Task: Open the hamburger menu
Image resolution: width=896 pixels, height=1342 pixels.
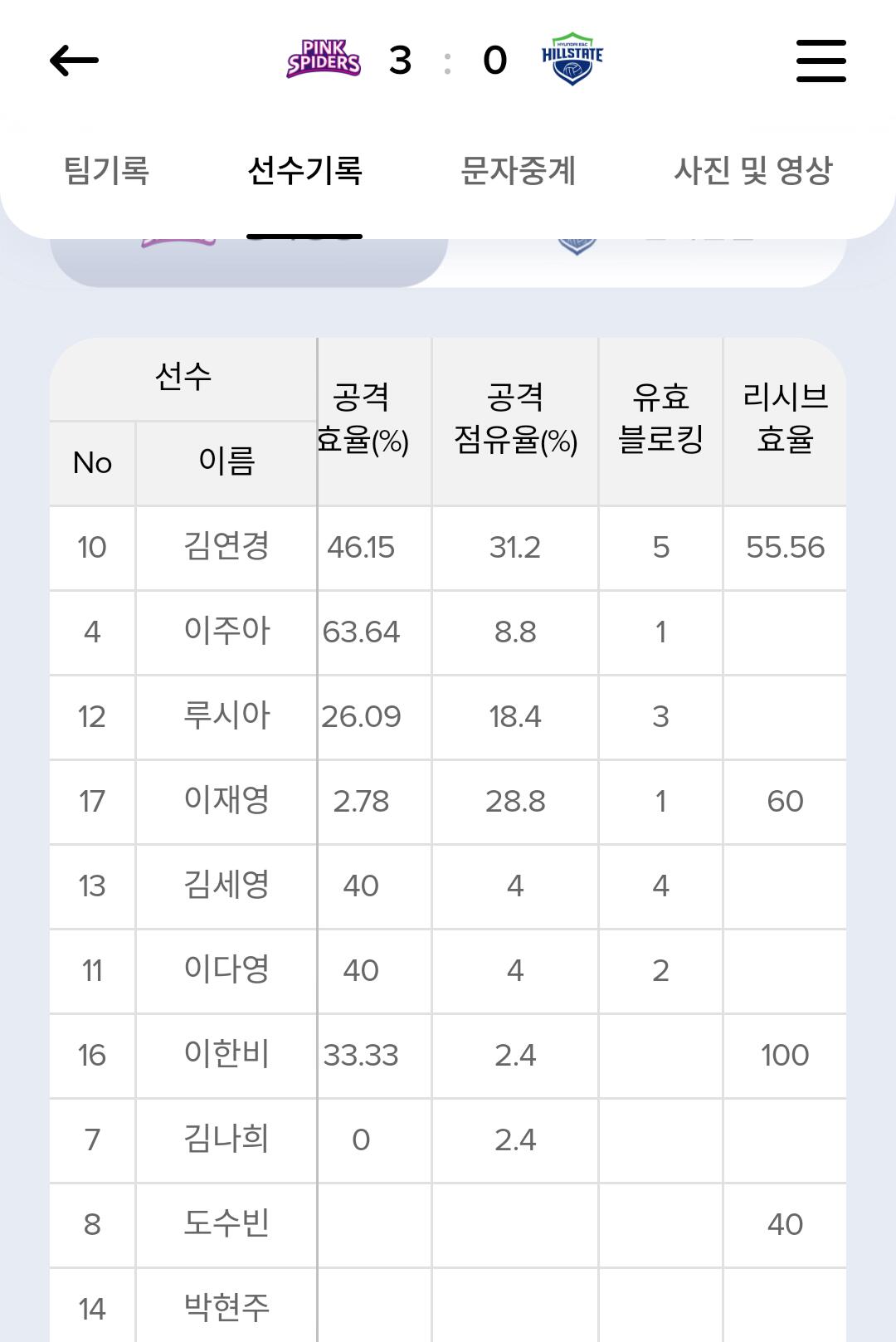Action: pyautogui.click(x=821, y=61)
